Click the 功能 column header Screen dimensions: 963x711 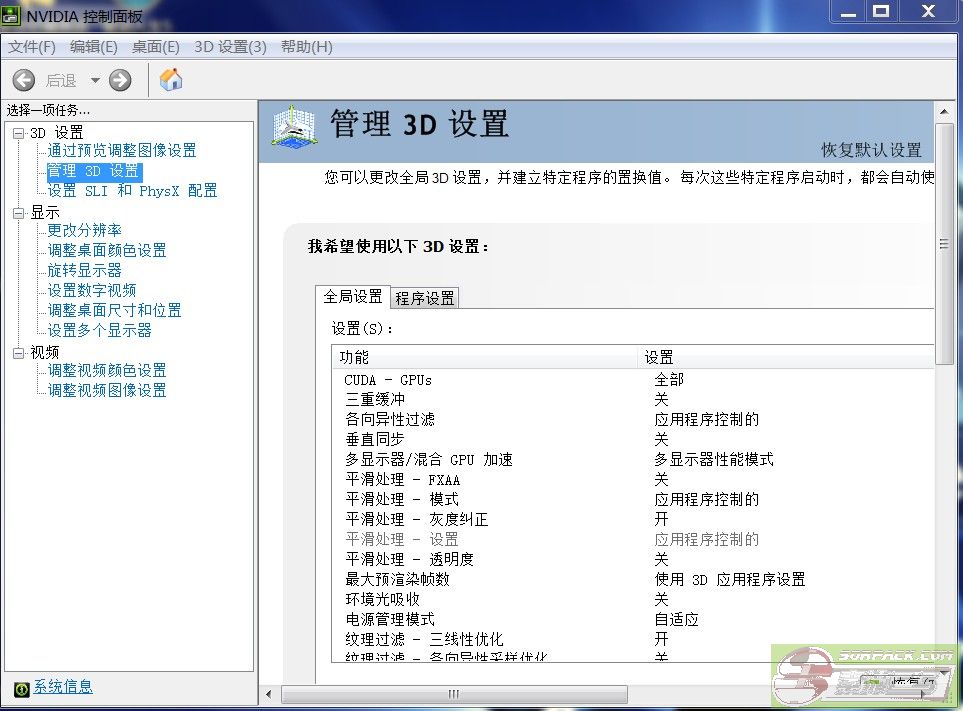485,357
